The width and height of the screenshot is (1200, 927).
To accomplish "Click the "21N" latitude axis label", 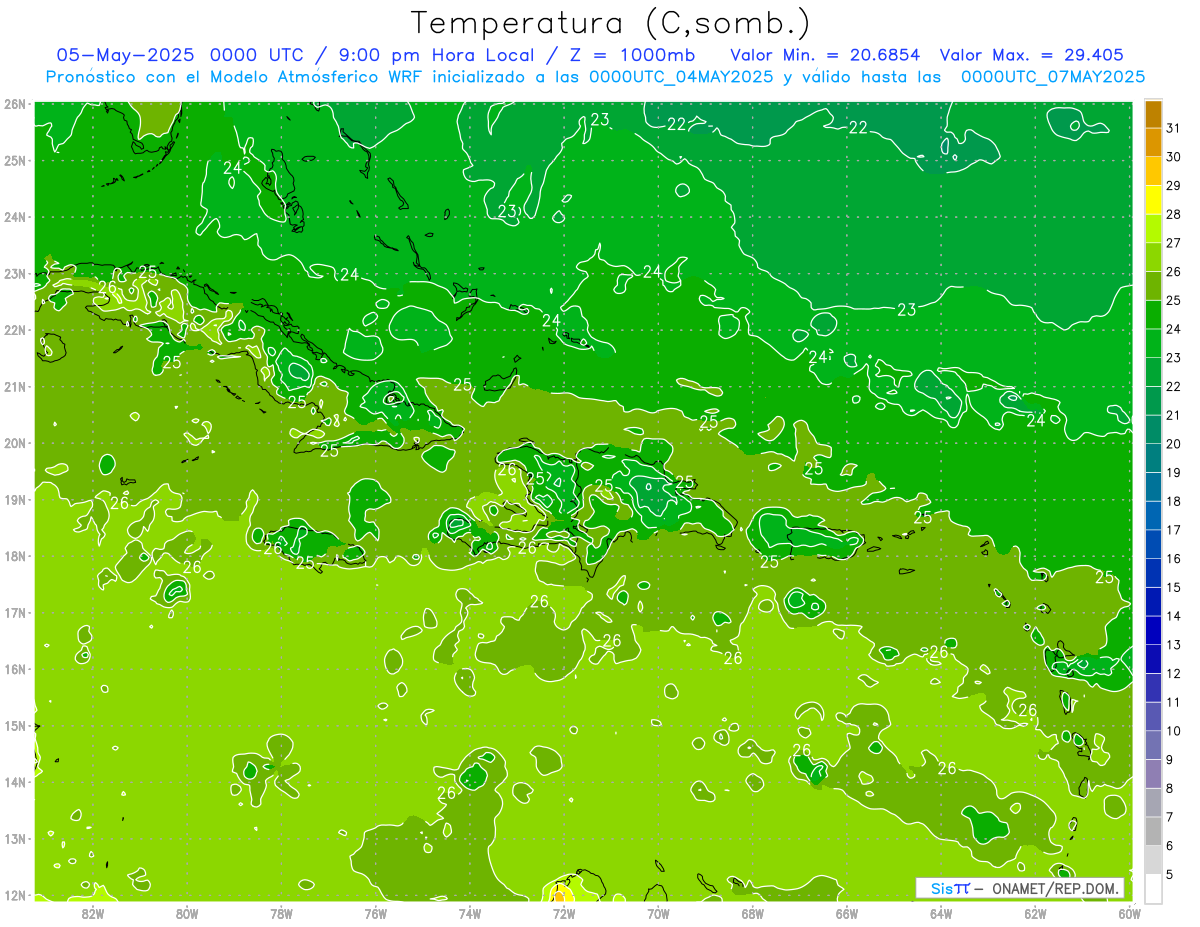I will click(x=15, y=386).
